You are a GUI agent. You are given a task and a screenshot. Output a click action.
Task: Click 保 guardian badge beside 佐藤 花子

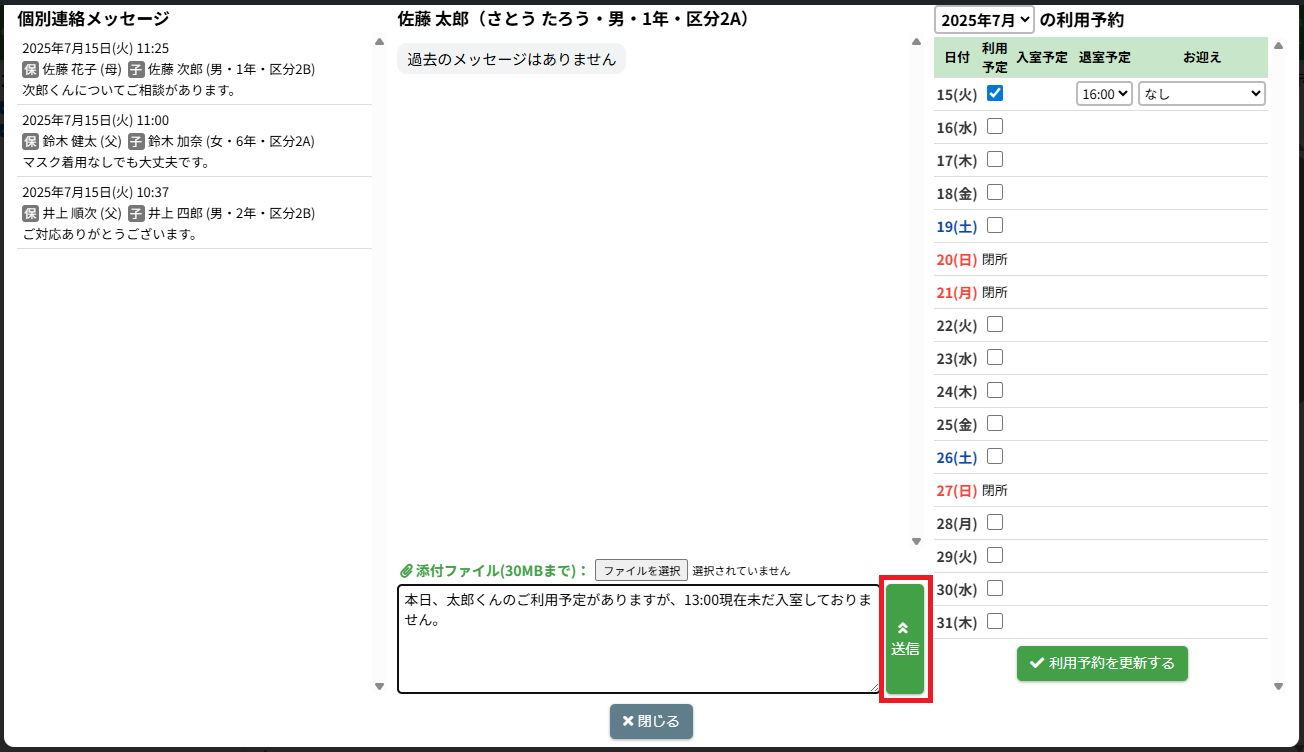click(x=30, y=70)
